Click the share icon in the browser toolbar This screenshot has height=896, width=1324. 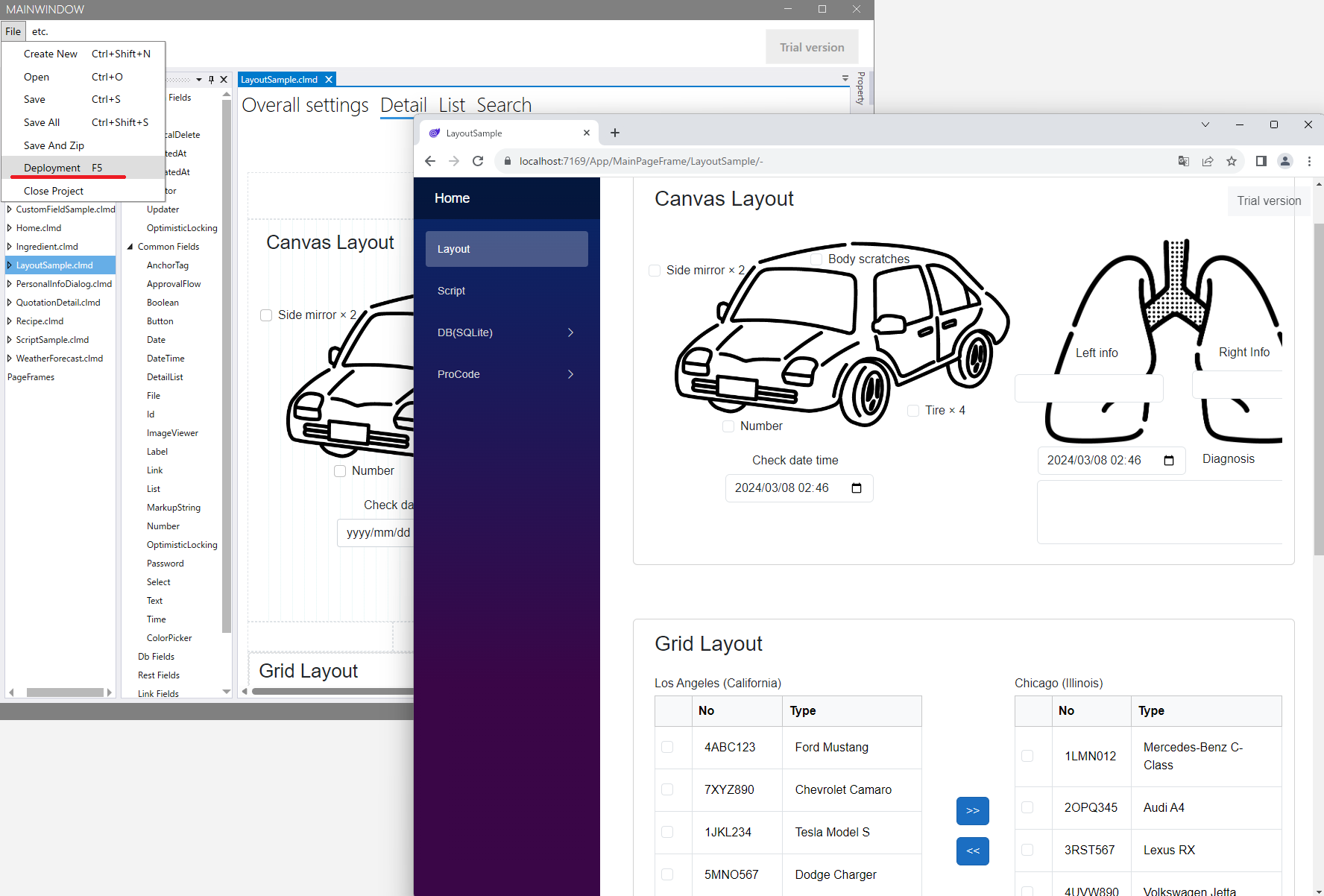[x=1208, y=161]
